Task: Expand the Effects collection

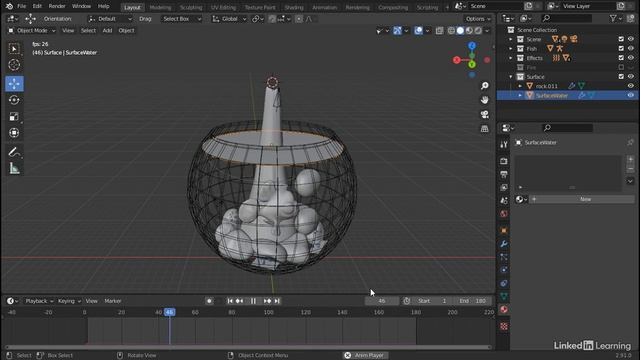Action: (x=511, y=58)
